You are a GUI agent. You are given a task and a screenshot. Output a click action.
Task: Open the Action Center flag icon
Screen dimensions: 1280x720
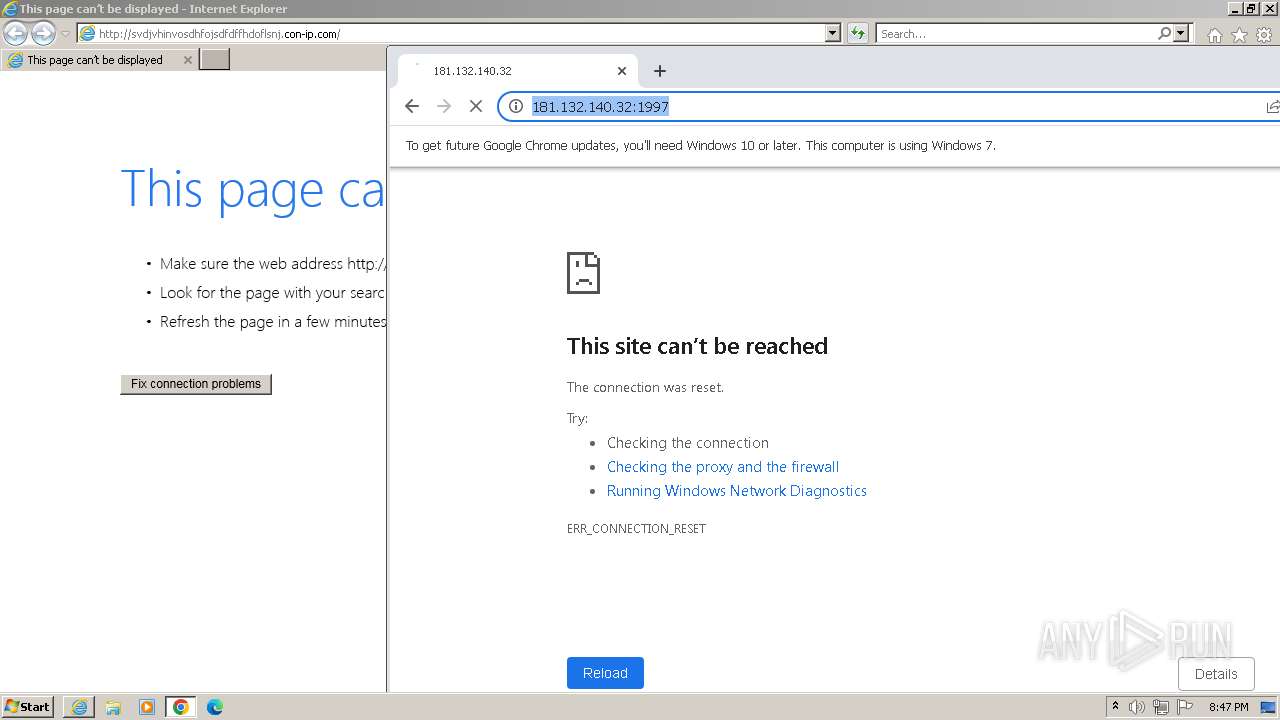[1185, 707]
